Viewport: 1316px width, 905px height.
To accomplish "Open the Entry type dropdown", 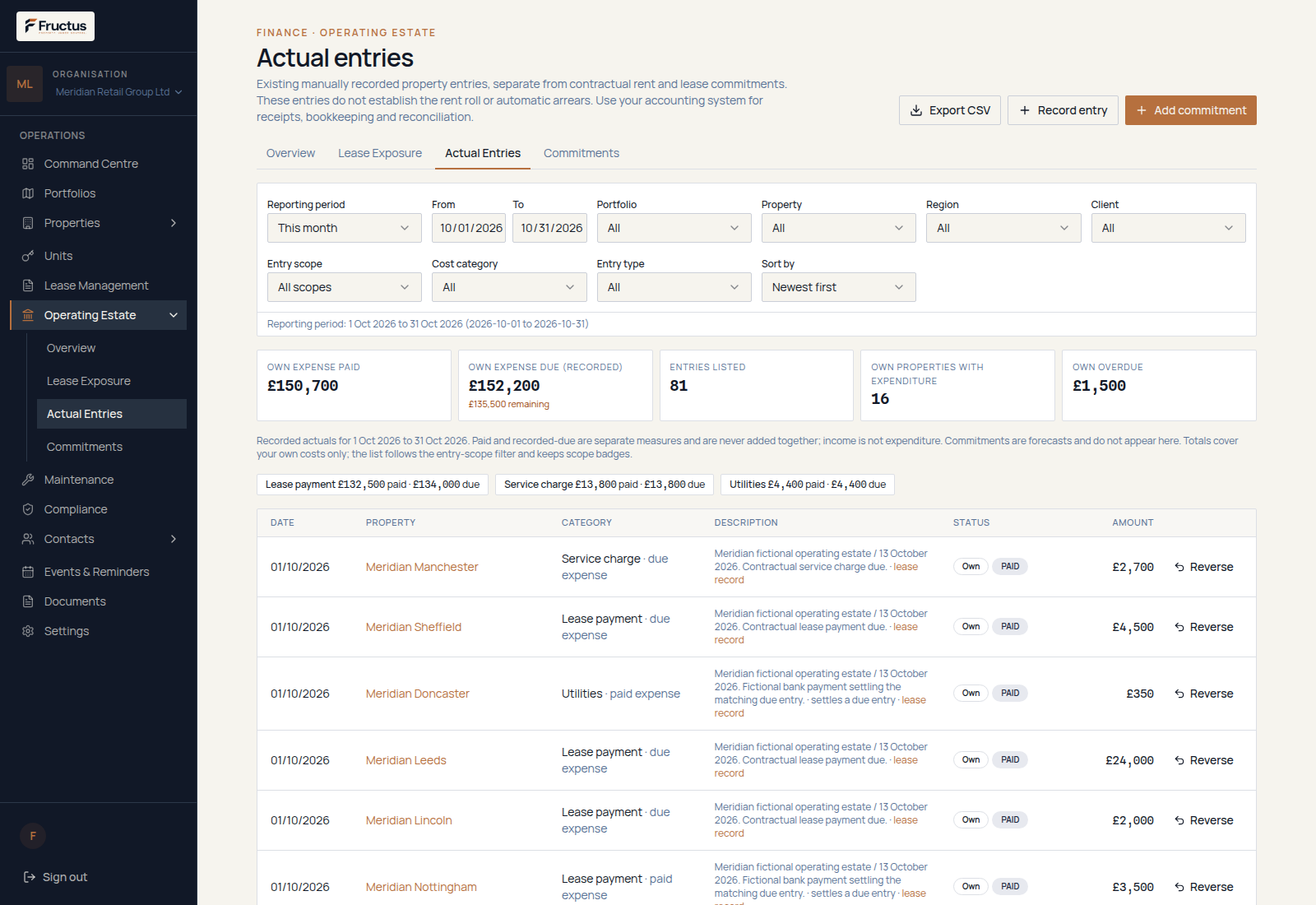I will [x=674, y=287].
